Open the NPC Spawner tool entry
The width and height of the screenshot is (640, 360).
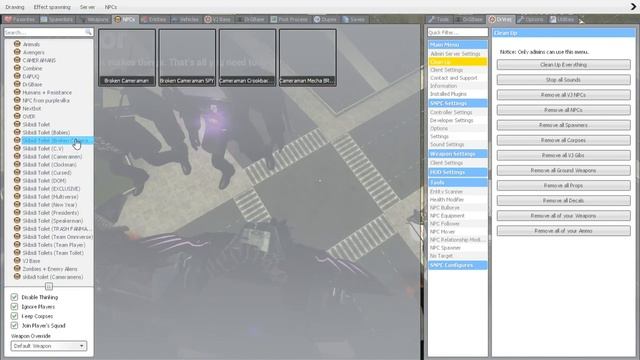pyautogui.click(x=458, y=248)
